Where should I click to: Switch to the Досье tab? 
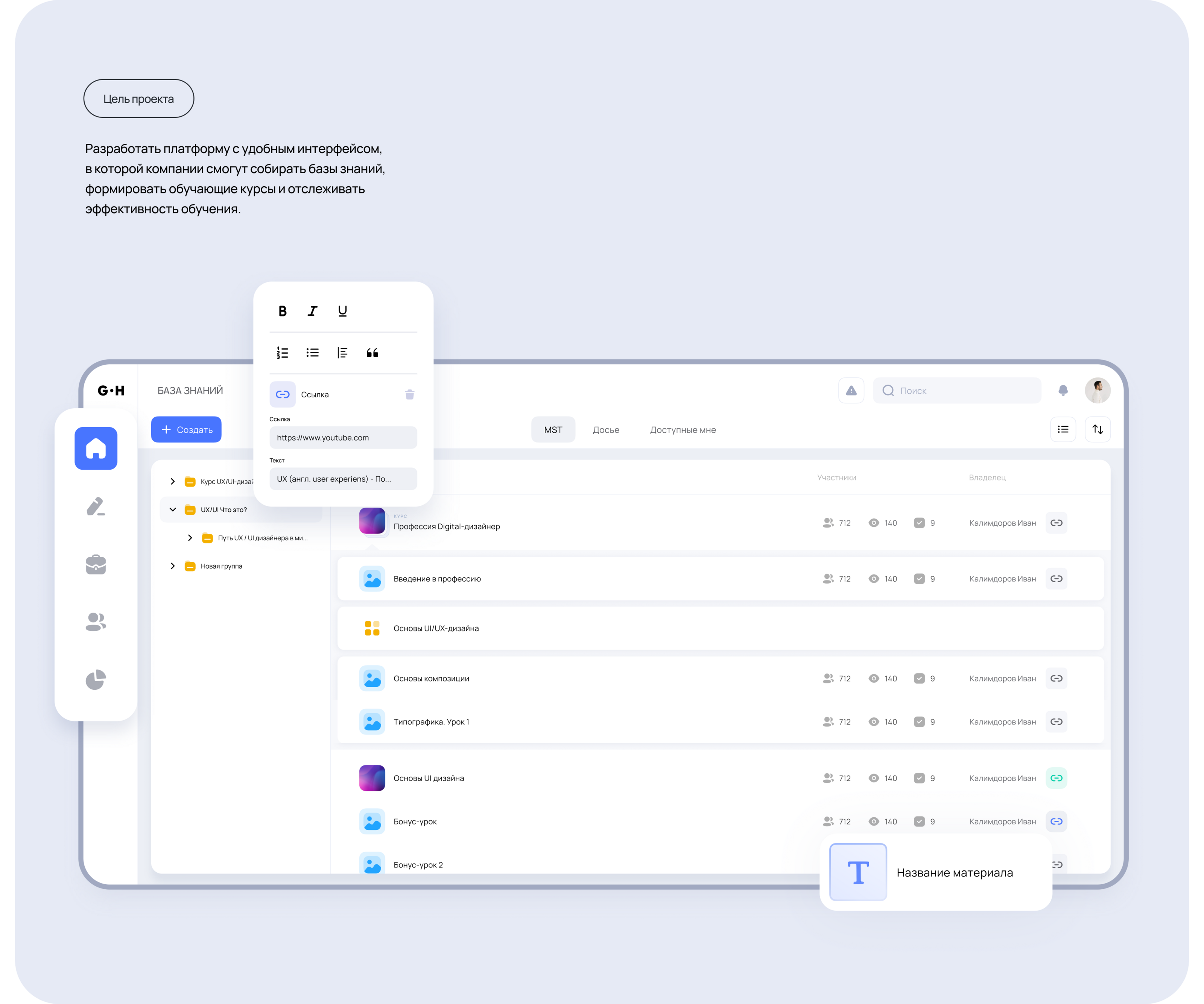click(605, 430)
